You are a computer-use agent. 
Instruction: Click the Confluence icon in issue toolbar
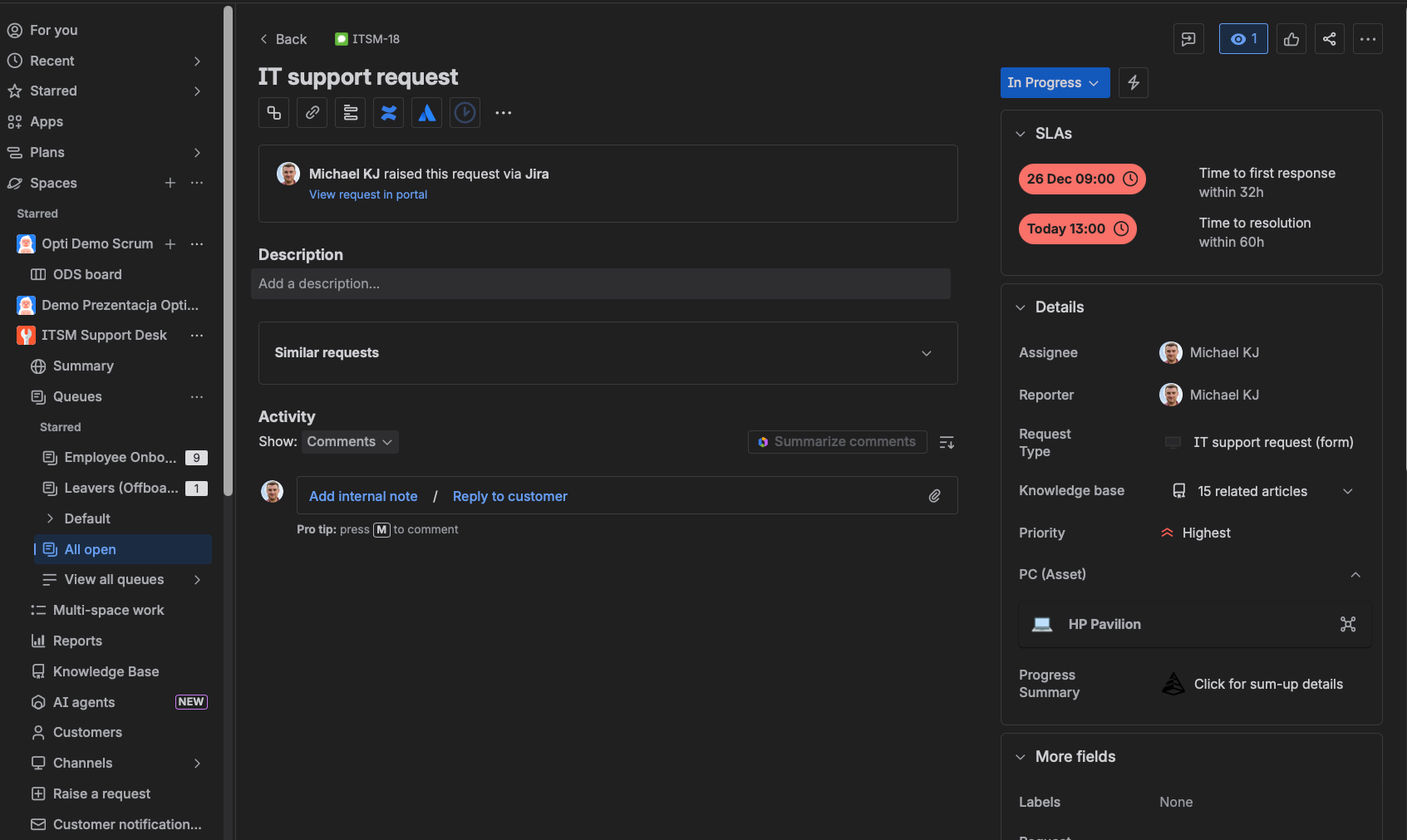[x=388, y=113]
